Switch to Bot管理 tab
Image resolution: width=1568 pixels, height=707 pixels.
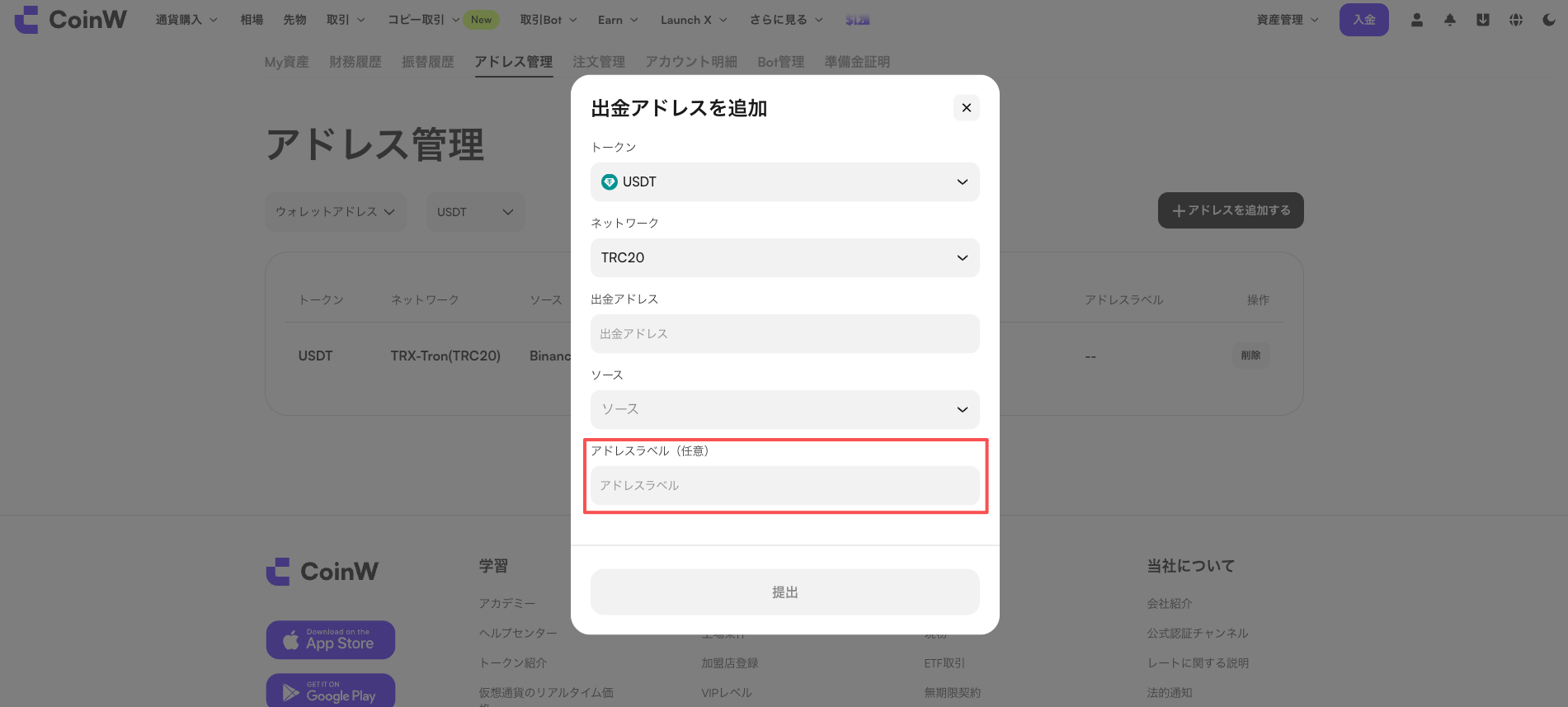(x=780, y=62)
